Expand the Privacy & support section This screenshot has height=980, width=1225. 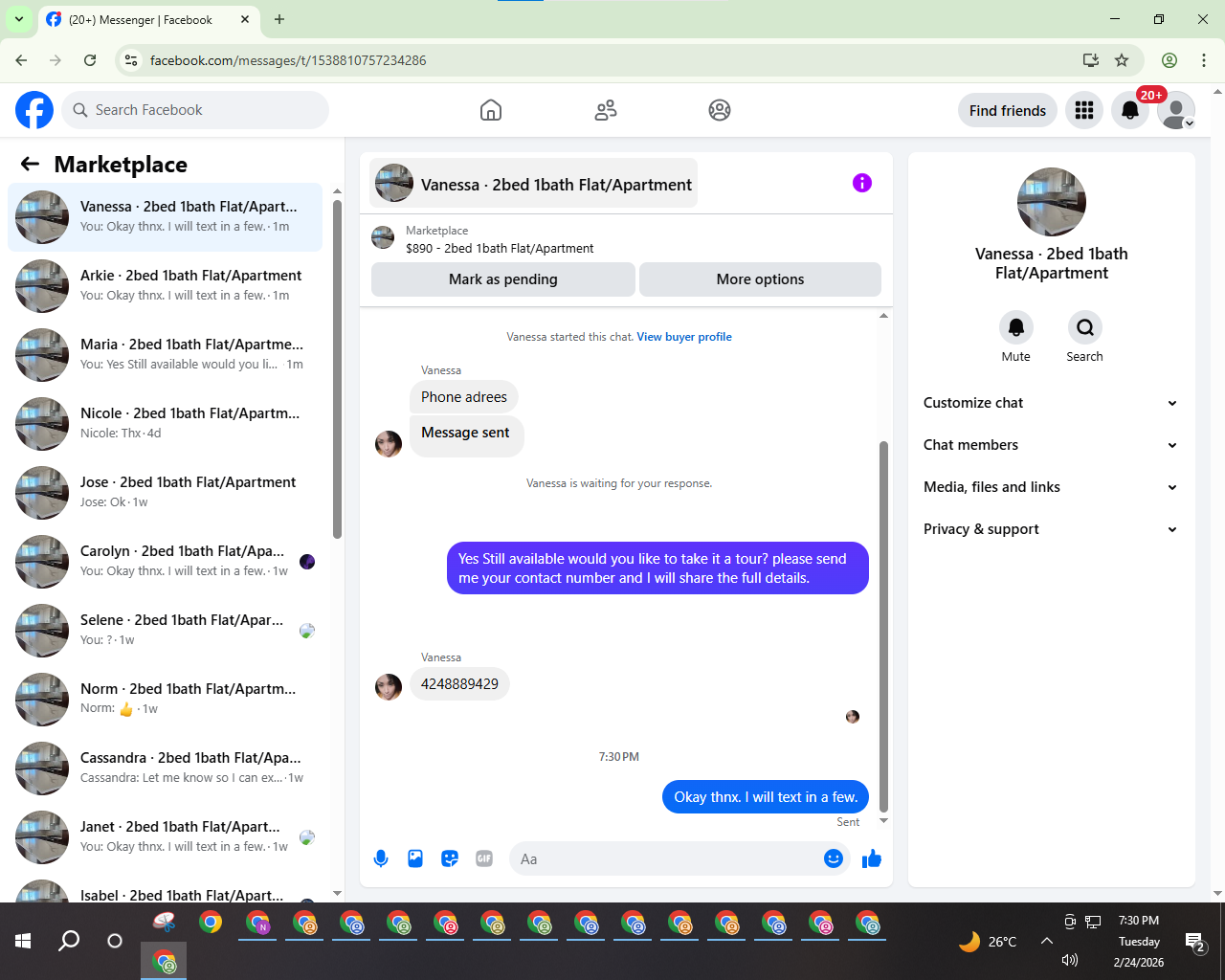(x=1051, y=529)
